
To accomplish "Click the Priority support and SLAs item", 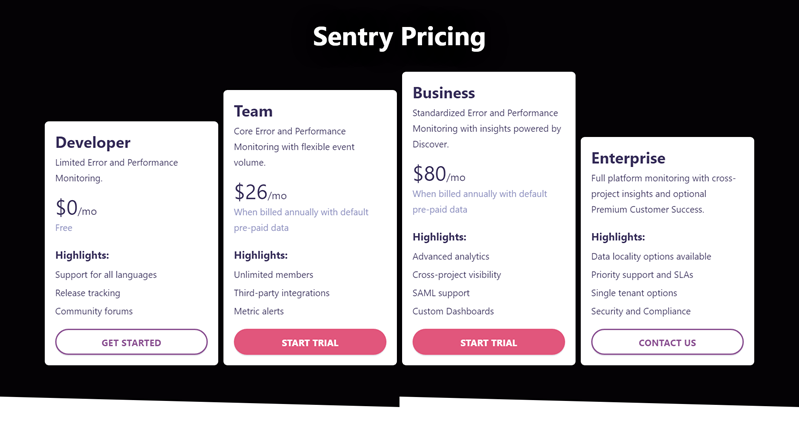I will [x=642, y=275].
